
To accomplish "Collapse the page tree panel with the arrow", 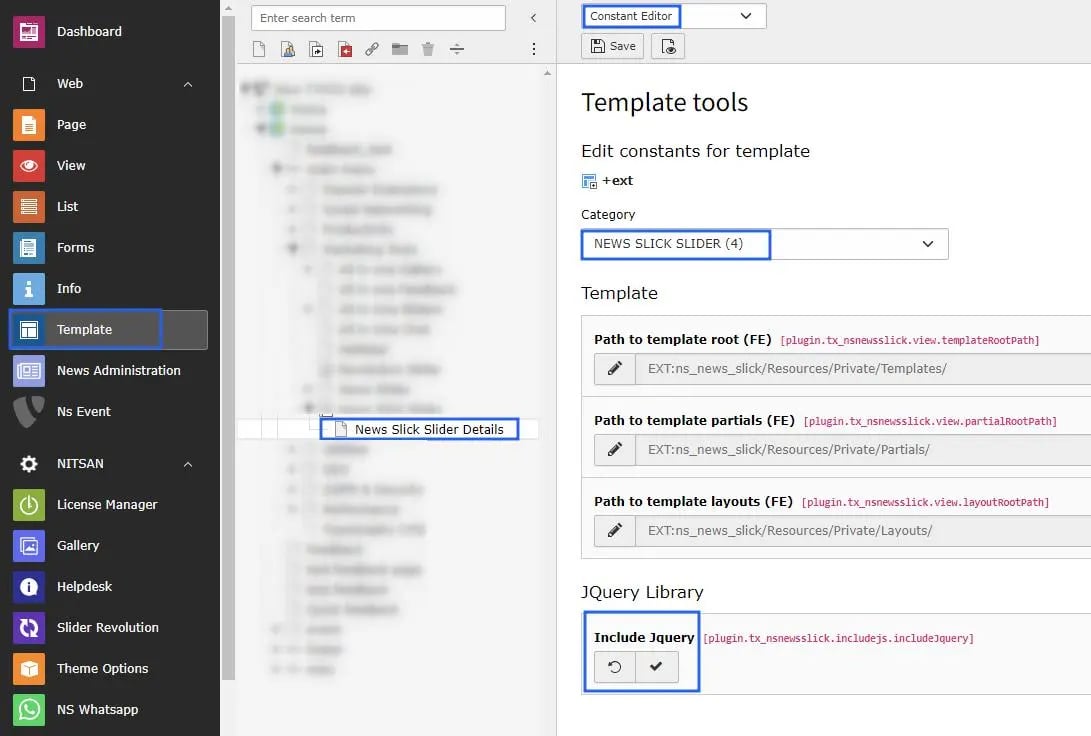I will [534, 18].
